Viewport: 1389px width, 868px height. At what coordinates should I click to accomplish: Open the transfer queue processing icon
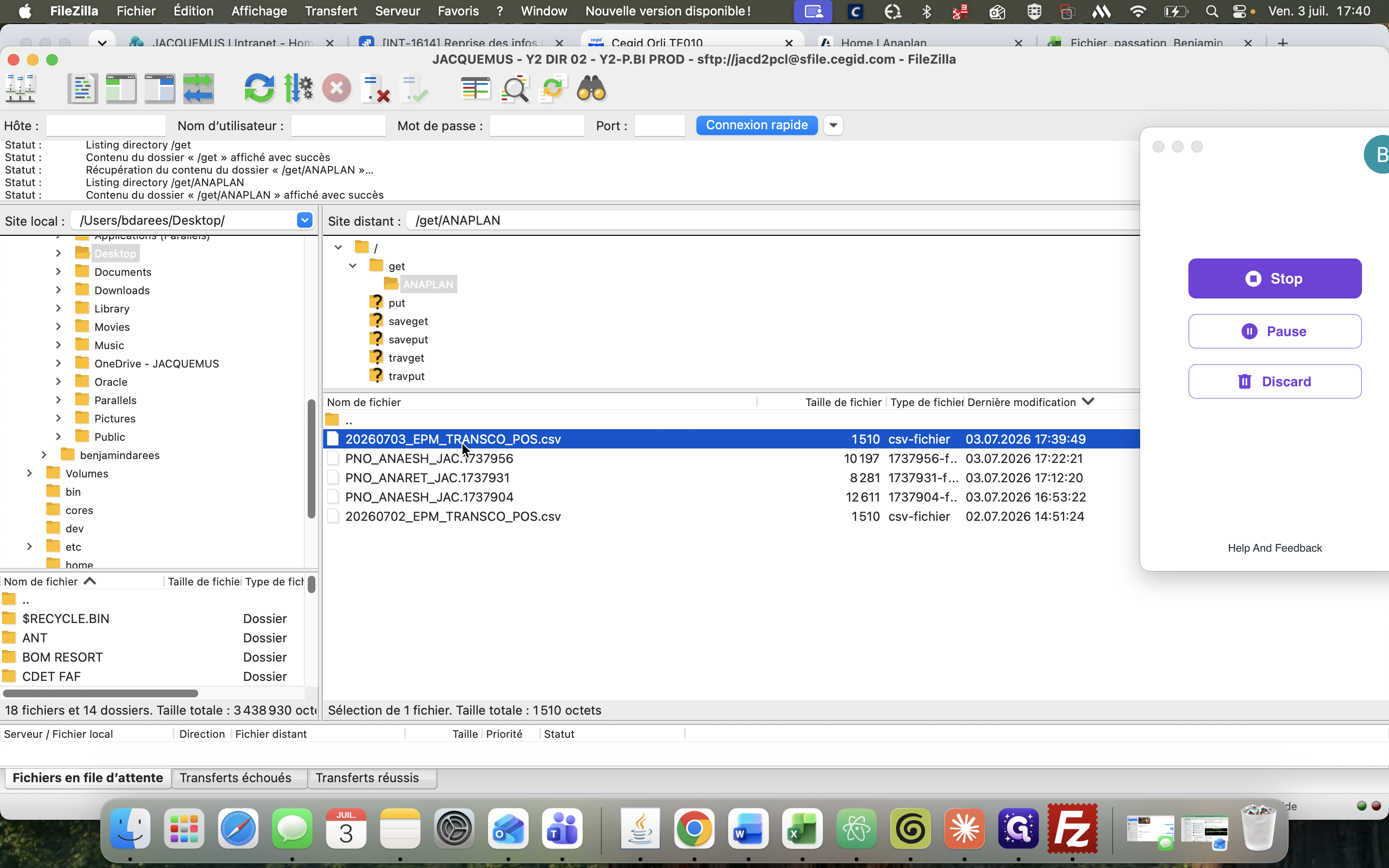[299, 89]
